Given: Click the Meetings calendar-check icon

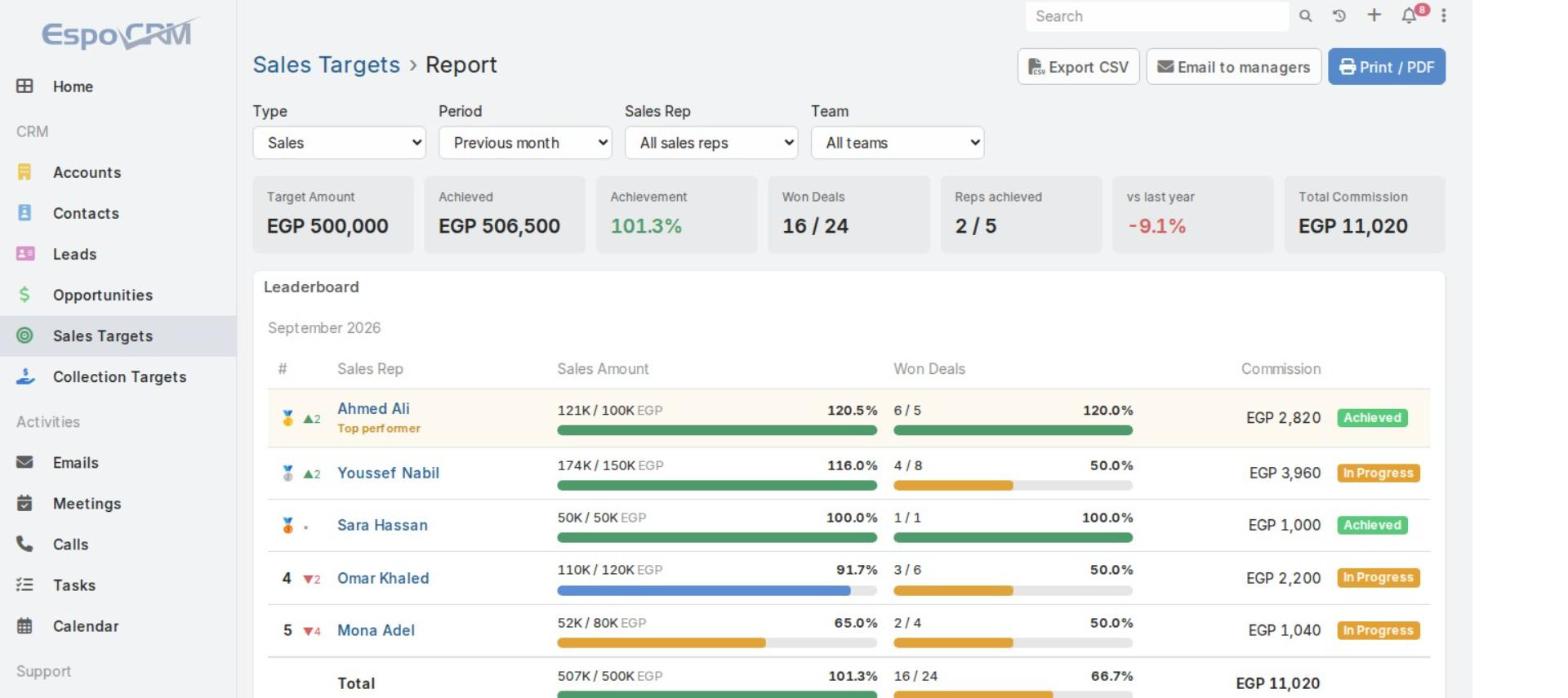Looking at the screenshot, I should [25, 503].
